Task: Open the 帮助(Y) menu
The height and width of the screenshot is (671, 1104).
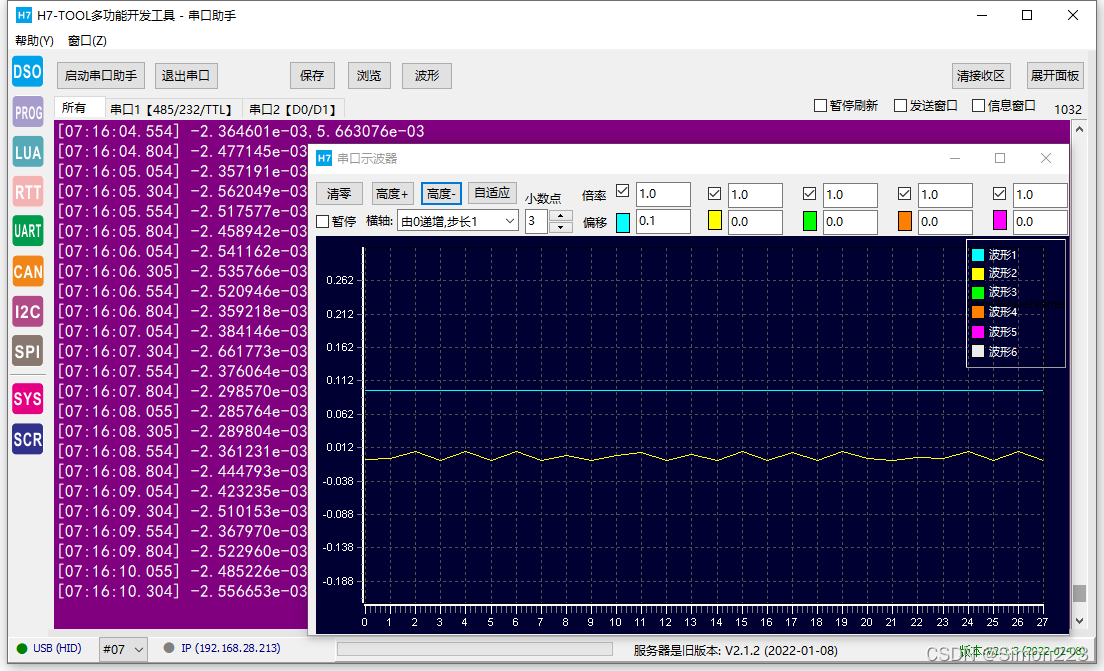Action: point(34,41)
